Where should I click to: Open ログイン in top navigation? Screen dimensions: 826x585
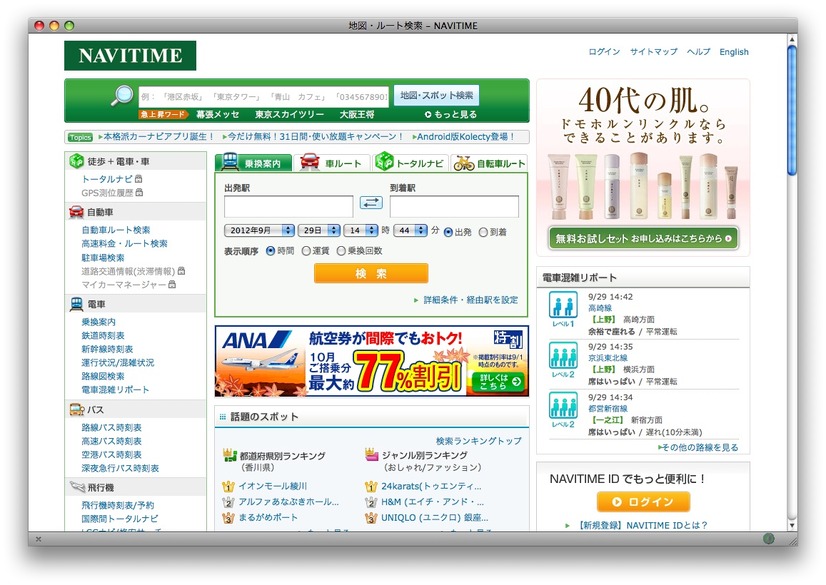604,52
